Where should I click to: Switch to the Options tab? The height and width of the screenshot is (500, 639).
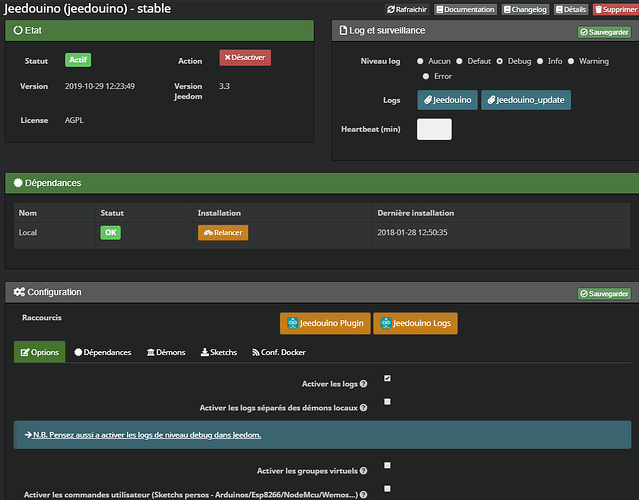pyautogui.click(x=40, y=352)
